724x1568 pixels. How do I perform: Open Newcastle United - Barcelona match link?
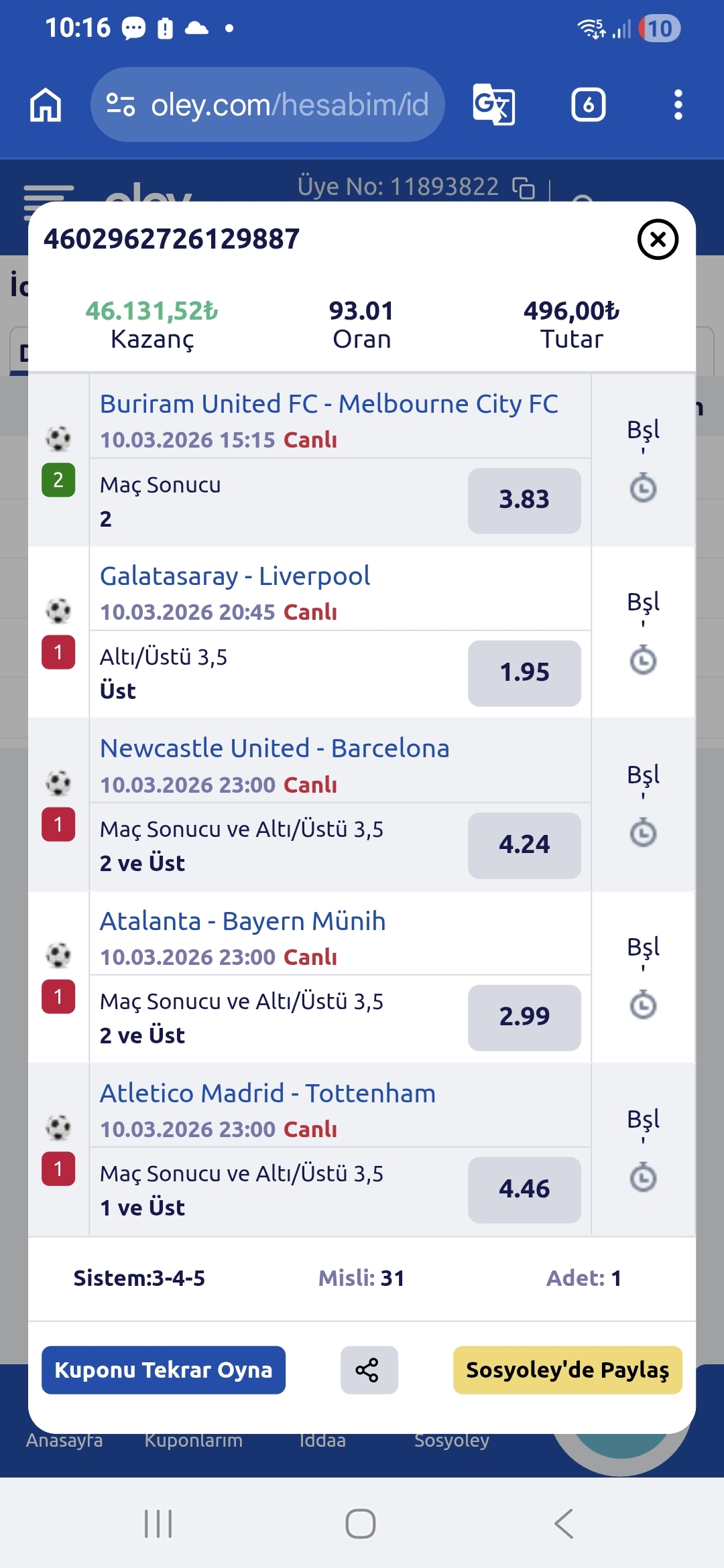274,748
